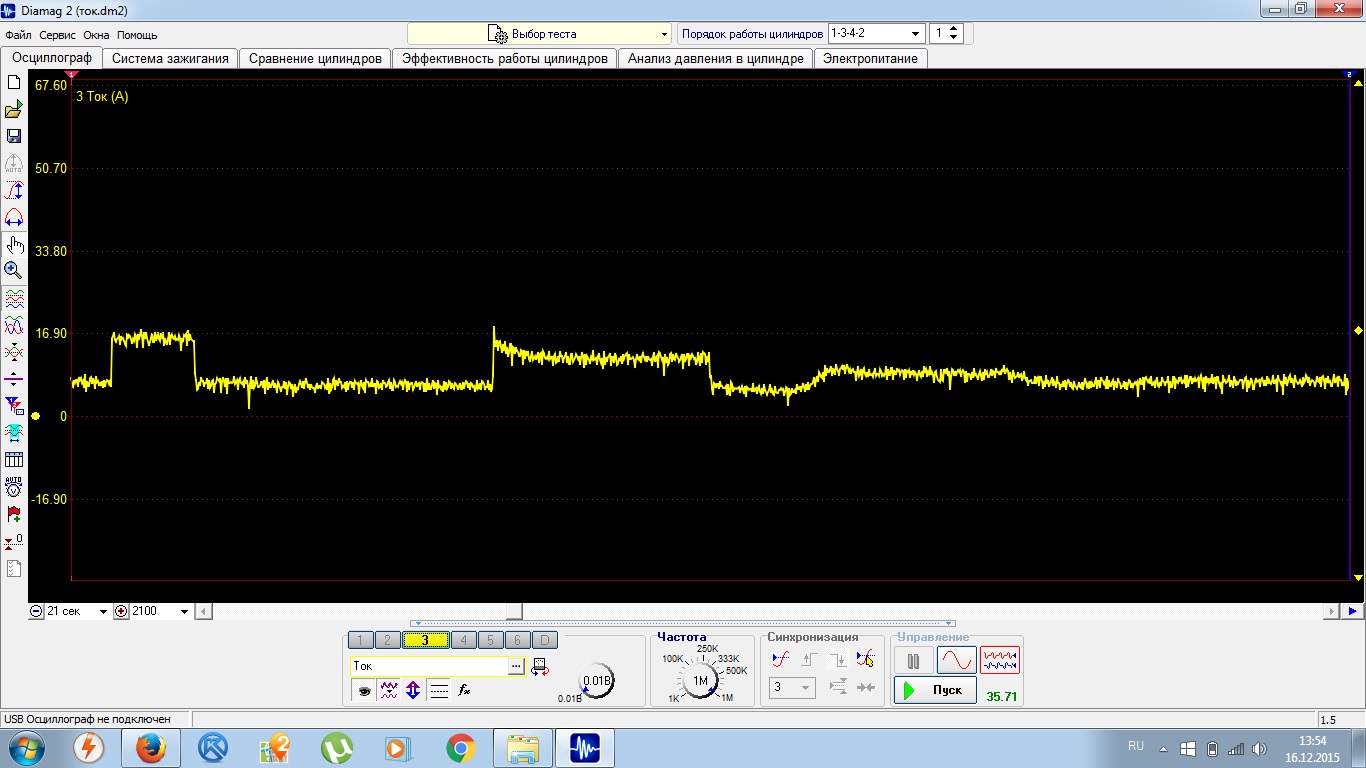Open Firefox from the Windows taskbar

150,748
